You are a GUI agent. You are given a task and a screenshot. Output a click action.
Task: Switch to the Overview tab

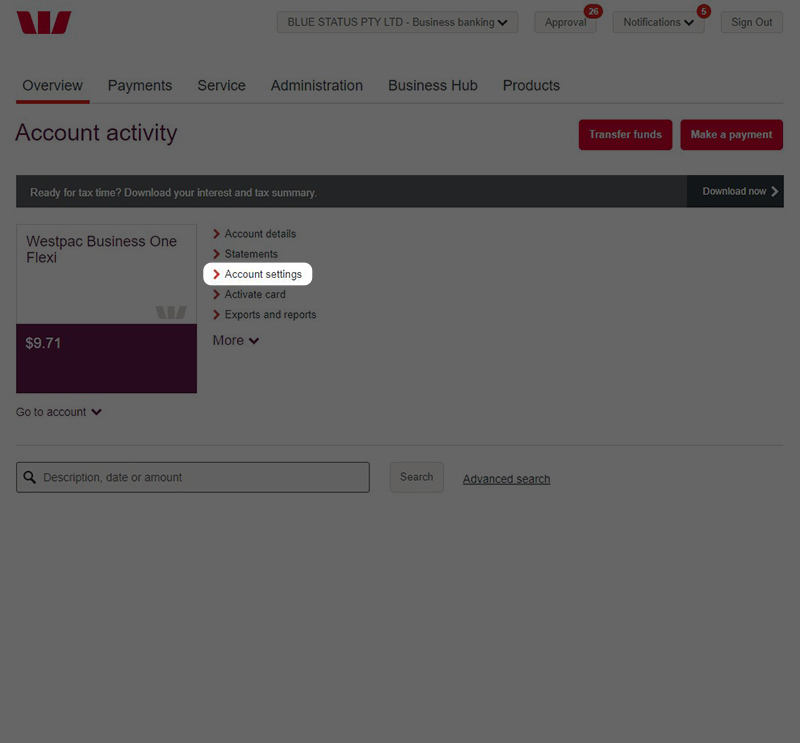53,85
